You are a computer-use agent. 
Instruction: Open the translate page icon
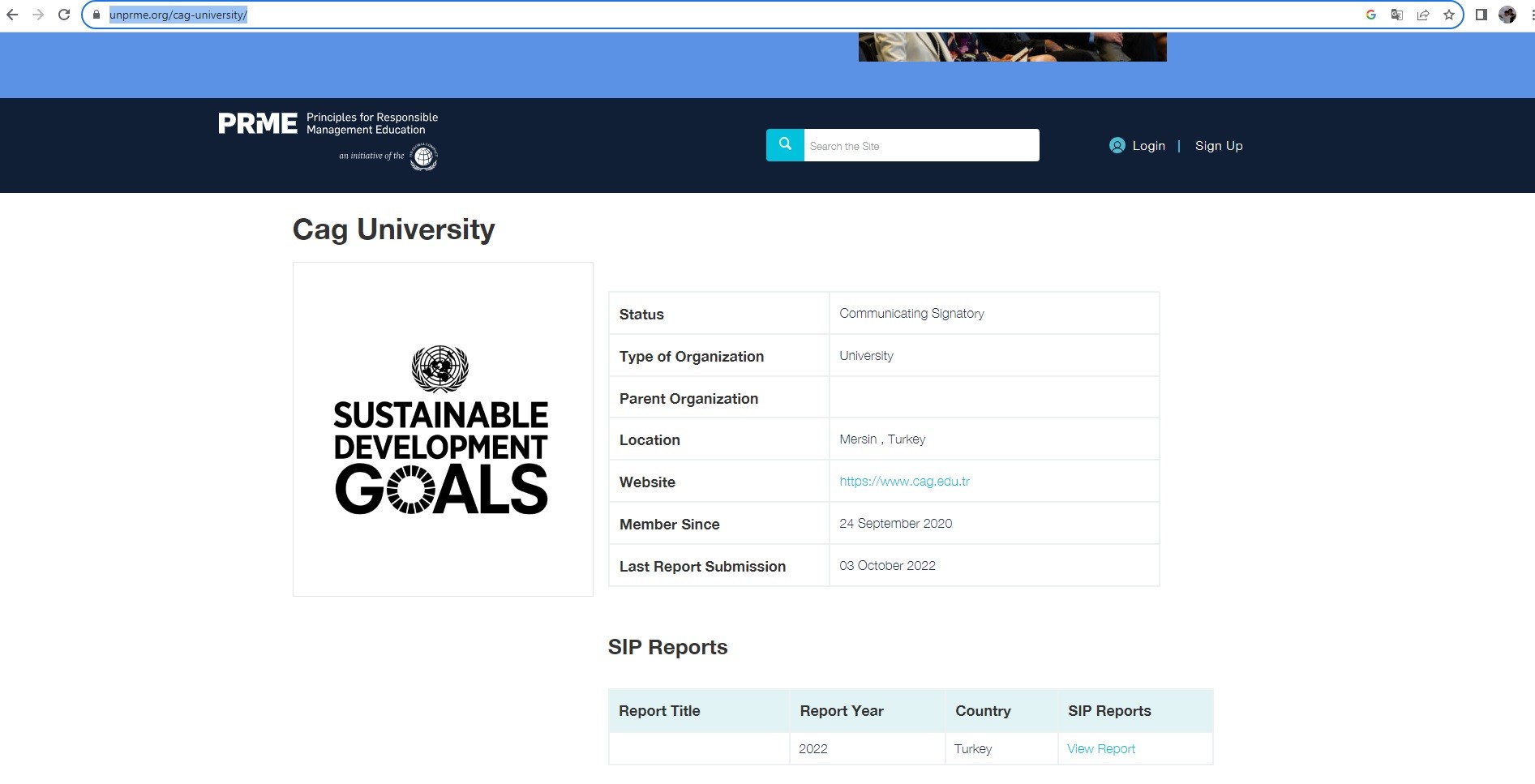1396,15
